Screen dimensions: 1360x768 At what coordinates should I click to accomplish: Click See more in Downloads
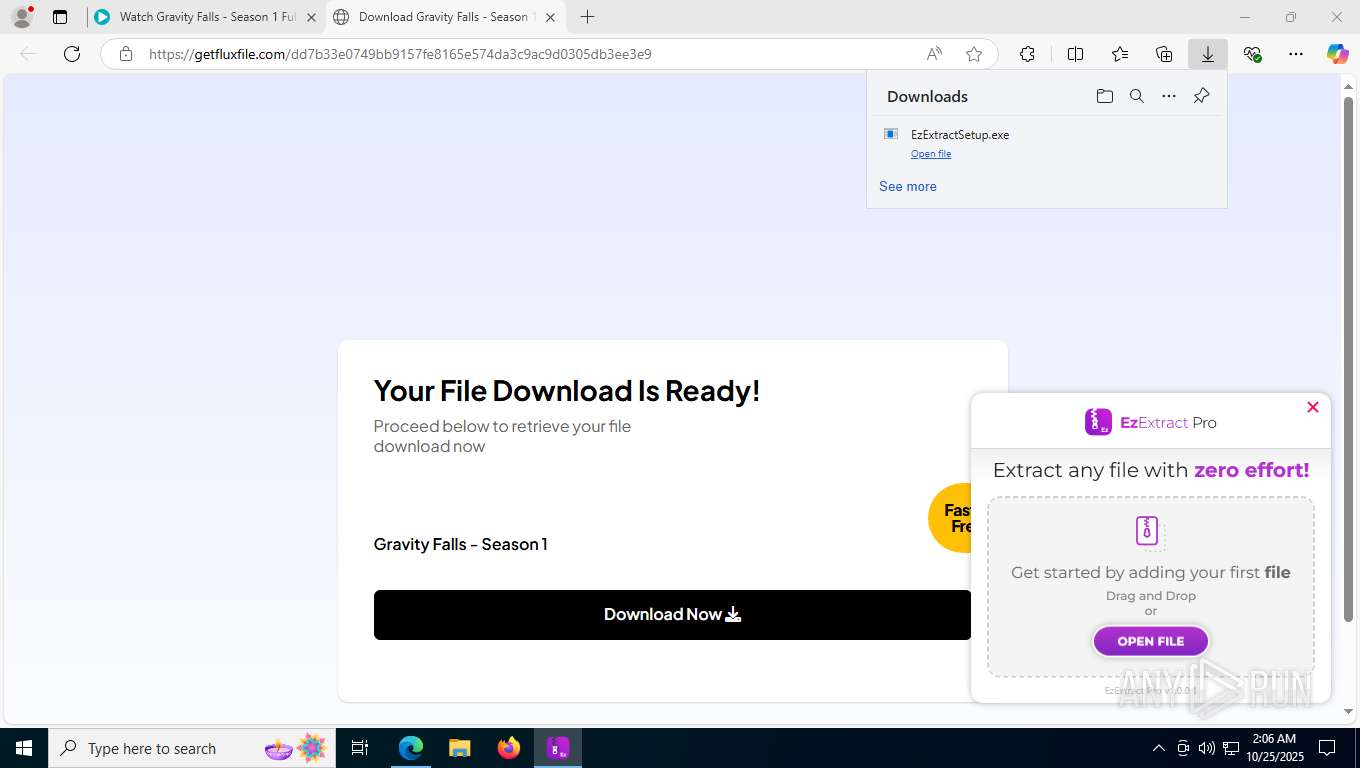tap(908, 186)
